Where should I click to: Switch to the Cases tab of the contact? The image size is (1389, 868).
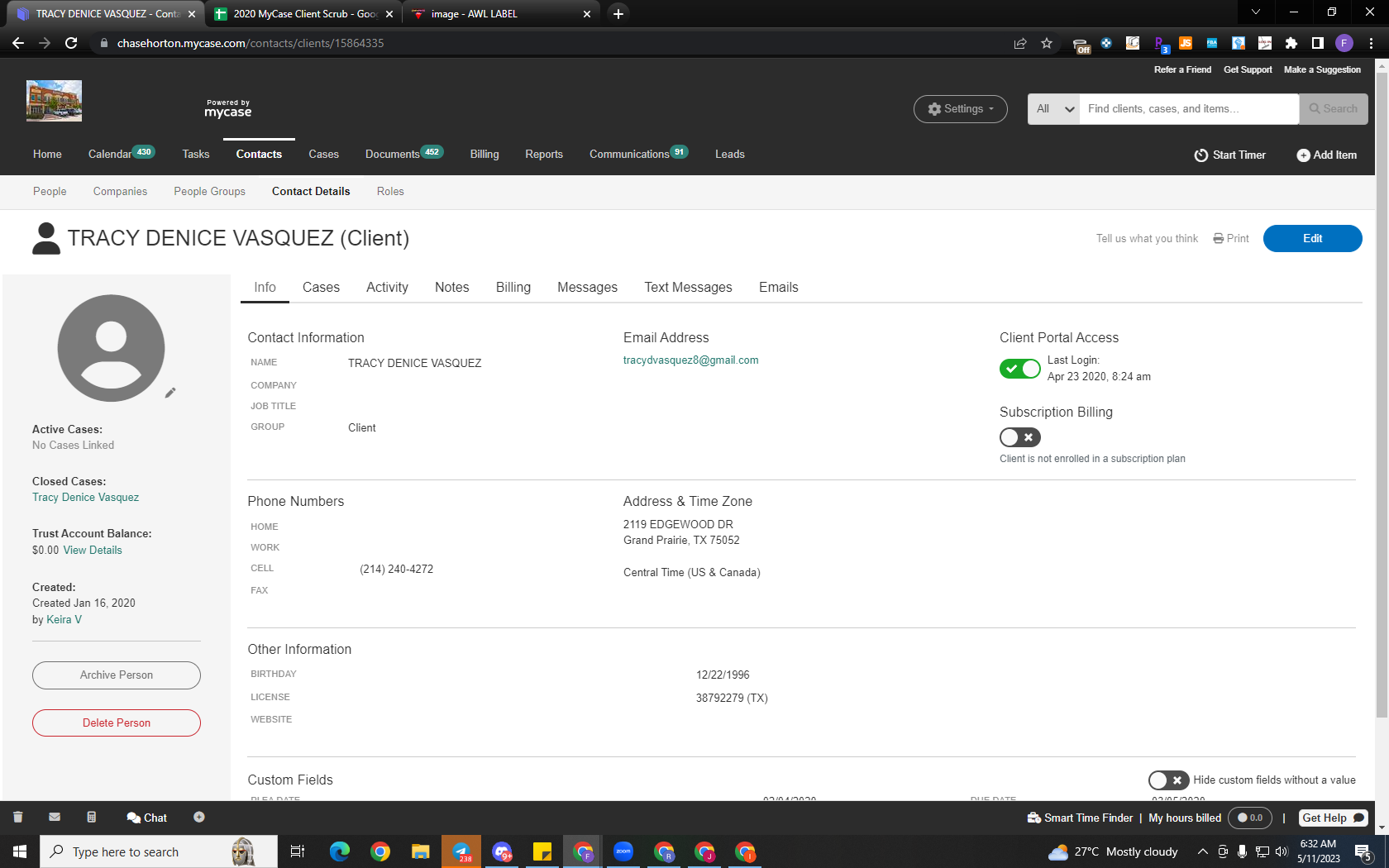321,288
